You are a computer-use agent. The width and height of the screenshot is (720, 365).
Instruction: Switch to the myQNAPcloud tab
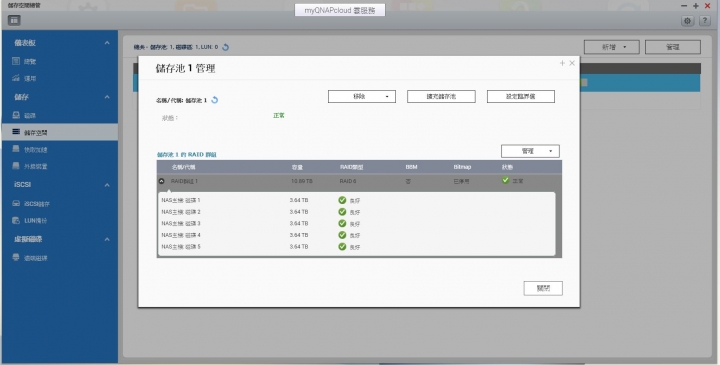click(x=340, y=10)
